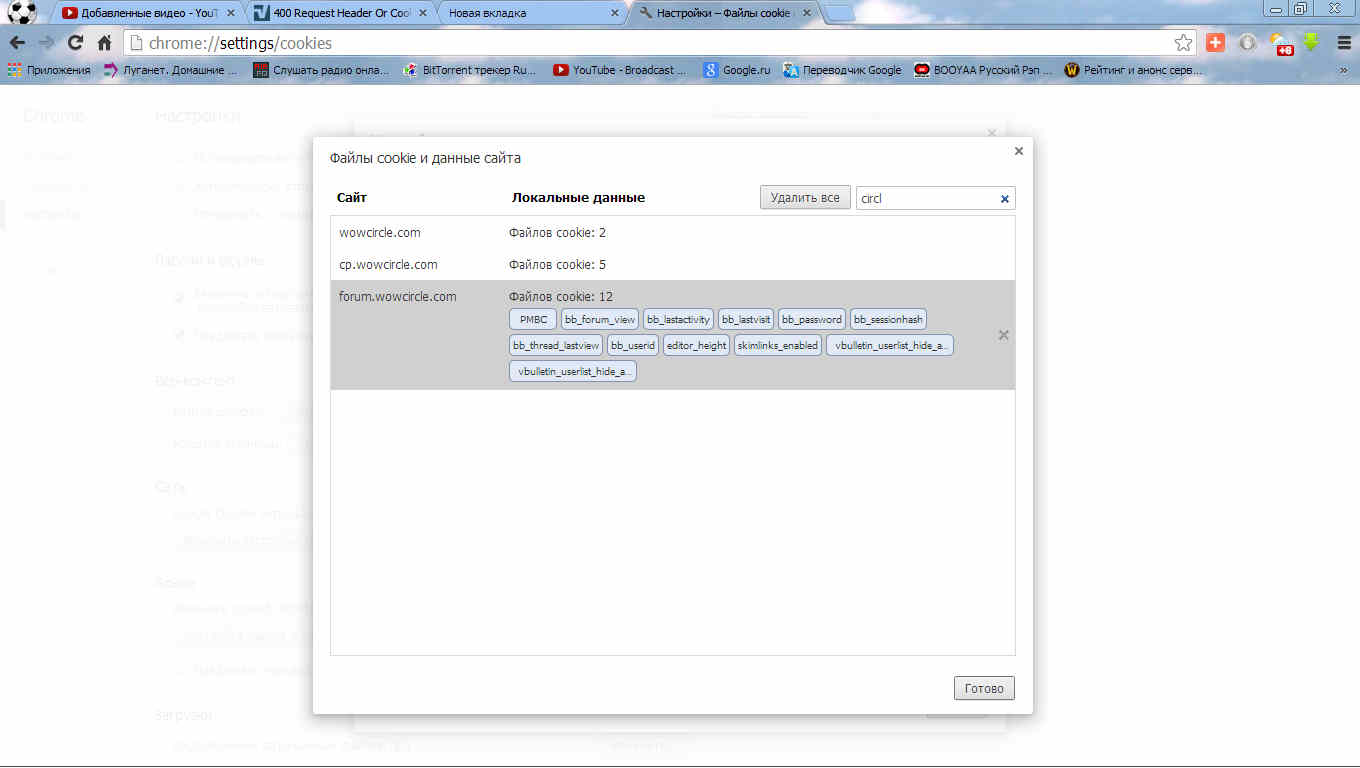Viewport: 1360px width, 768px height.
Task: Reload the current page
Action: 75,43
